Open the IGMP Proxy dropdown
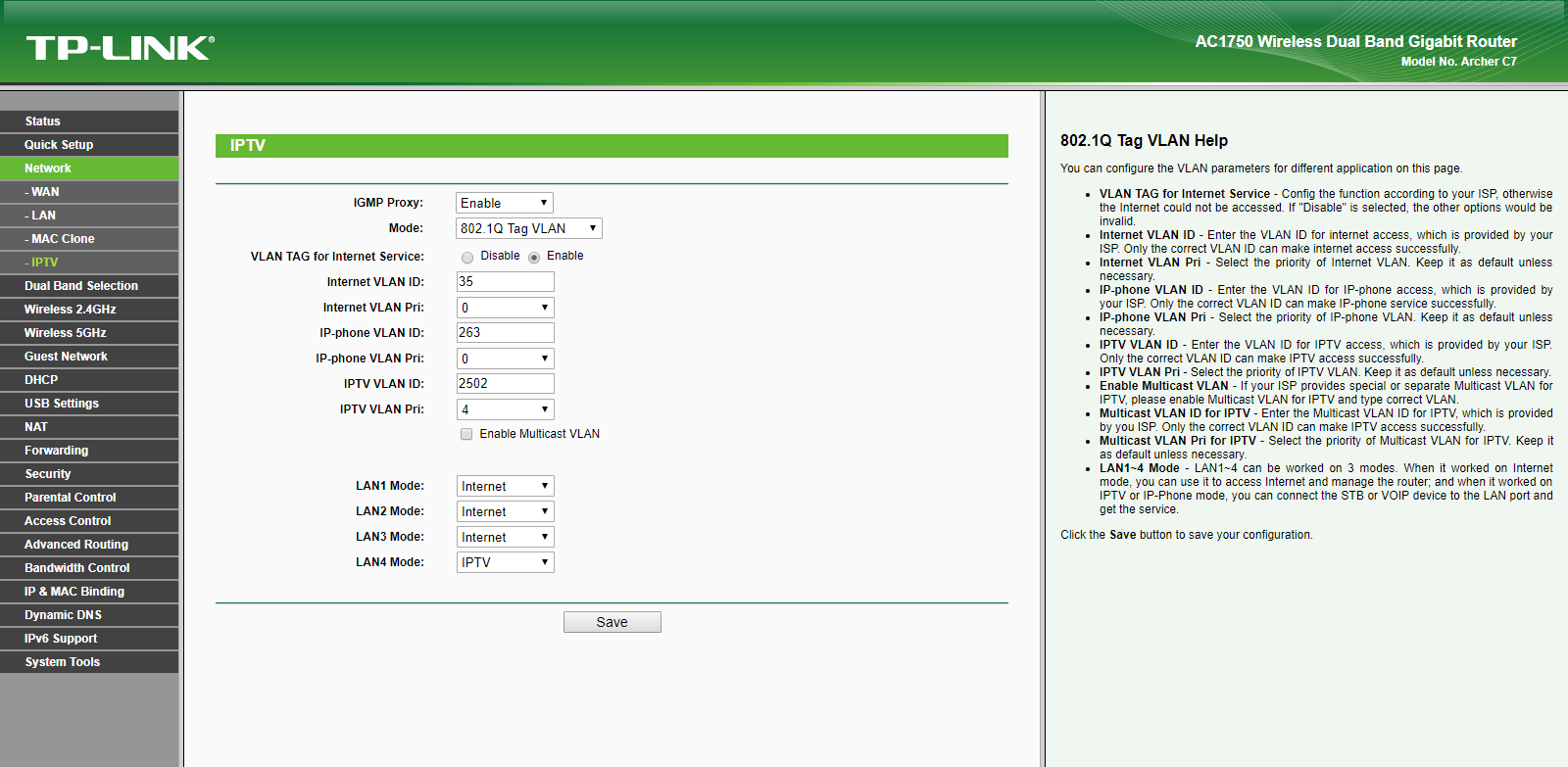Image resolution: width=1568 pixels, height=767 pixels. click(505, 203)
